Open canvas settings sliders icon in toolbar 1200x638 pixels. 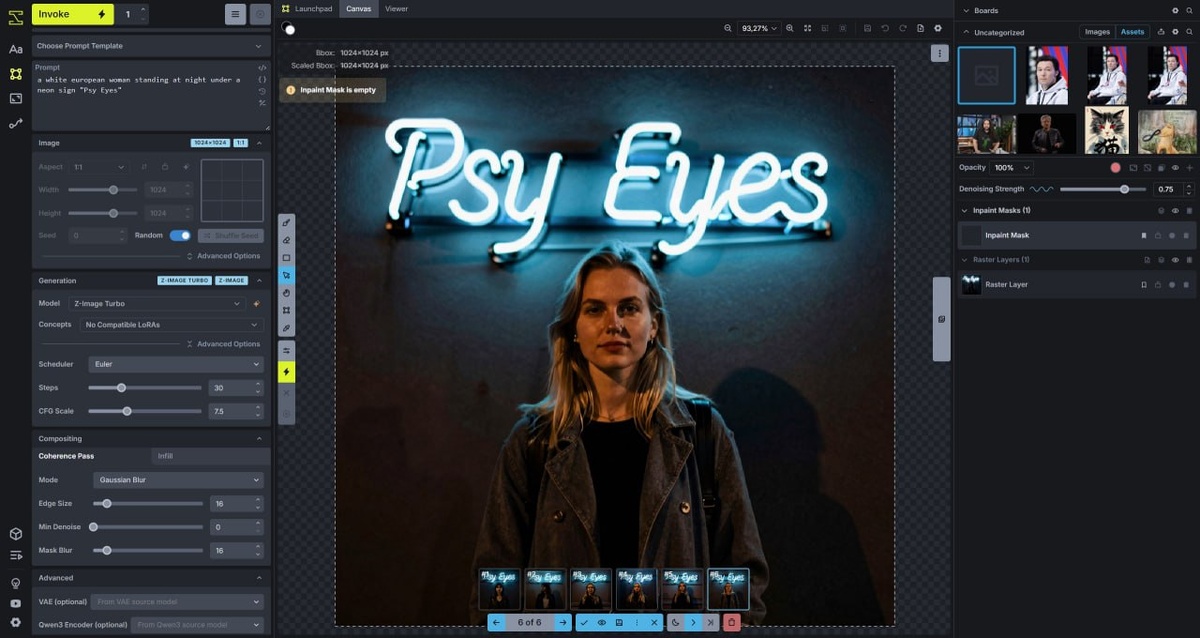pyautogui.click(x=286, y=350)
